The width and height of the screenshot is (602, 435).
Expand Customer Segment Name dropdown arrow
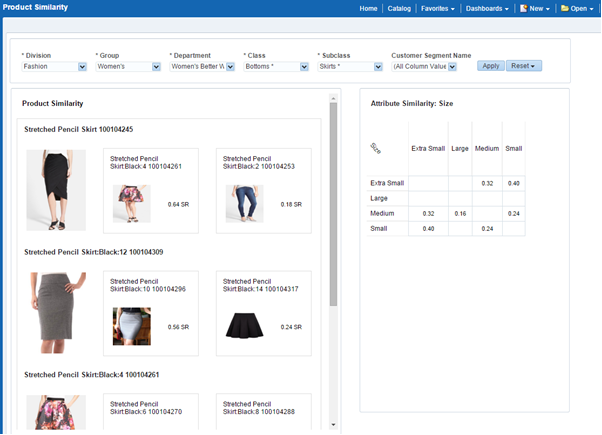tap(453, 67)
